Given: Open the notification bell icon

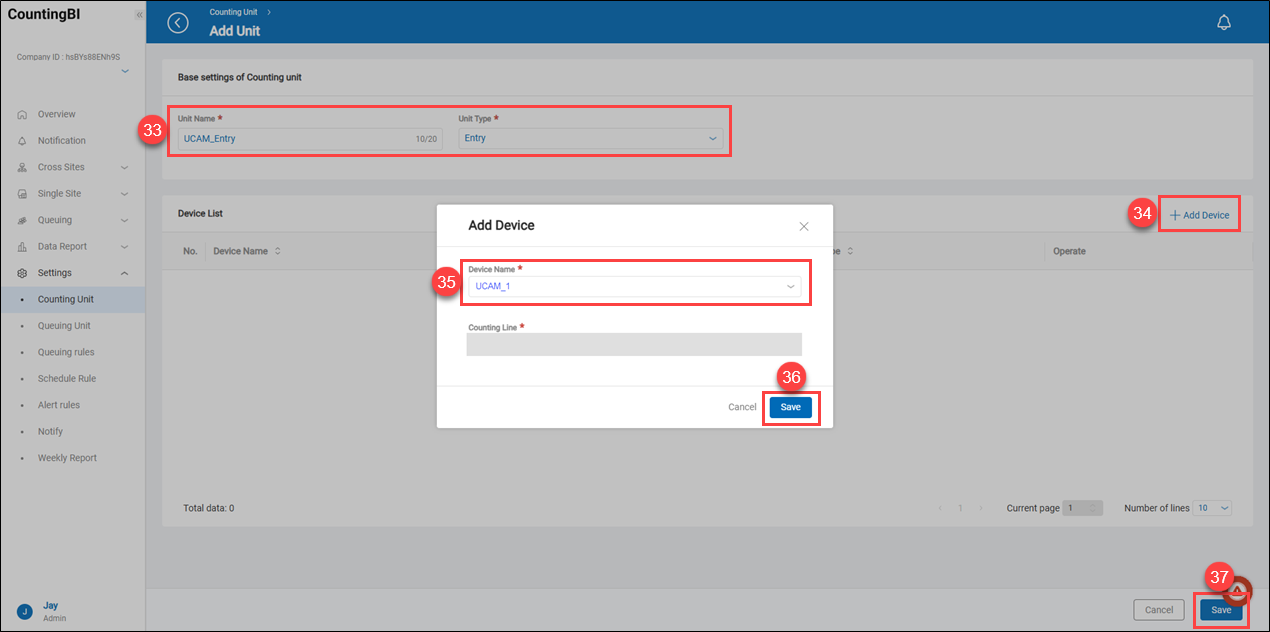Looking at the screenshot, I should click(1223, 23).
